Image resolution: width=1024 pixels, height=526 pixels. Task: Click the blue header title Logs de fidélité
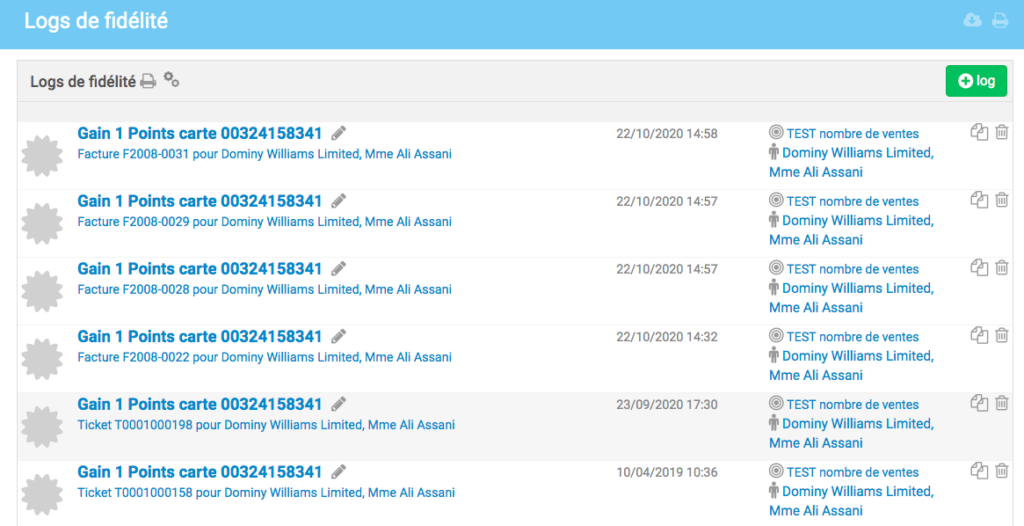pos(96,21)
